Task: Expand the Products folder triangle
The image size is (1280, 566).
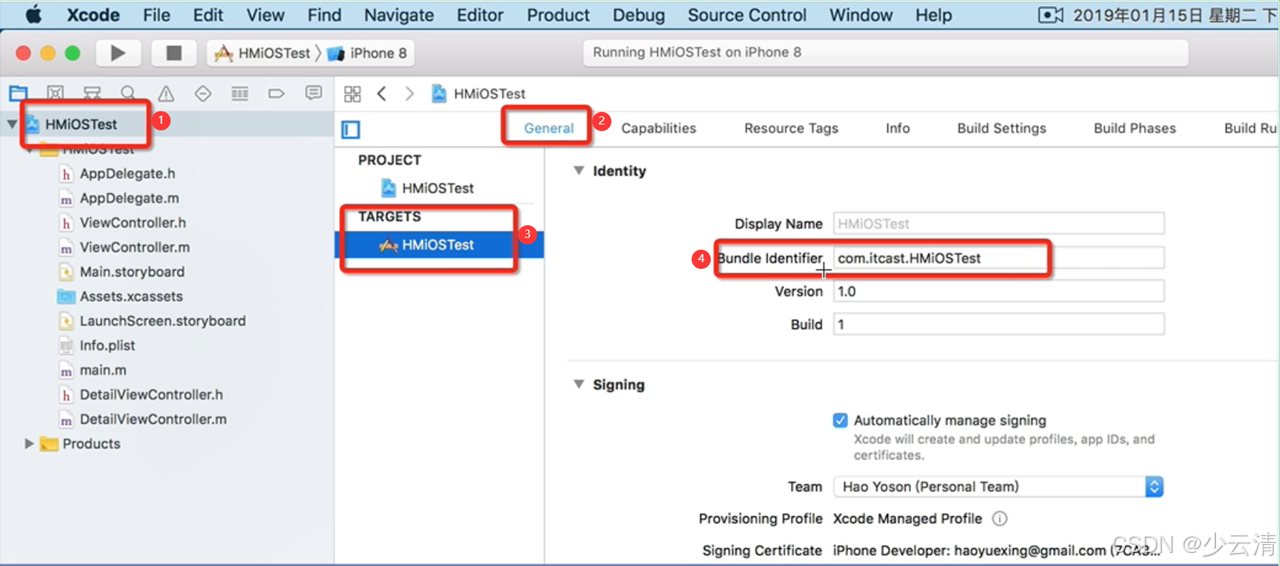Action: click(x=29, y=444)
